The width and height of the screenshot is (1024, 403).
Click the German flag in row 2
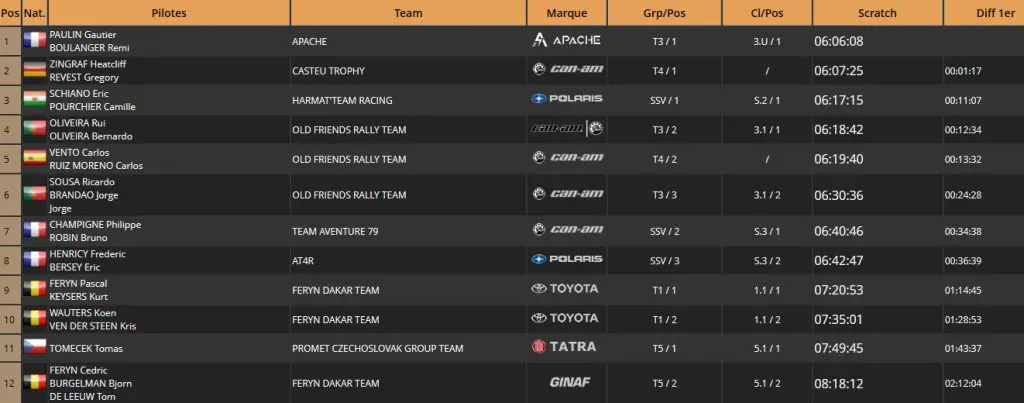34,70
